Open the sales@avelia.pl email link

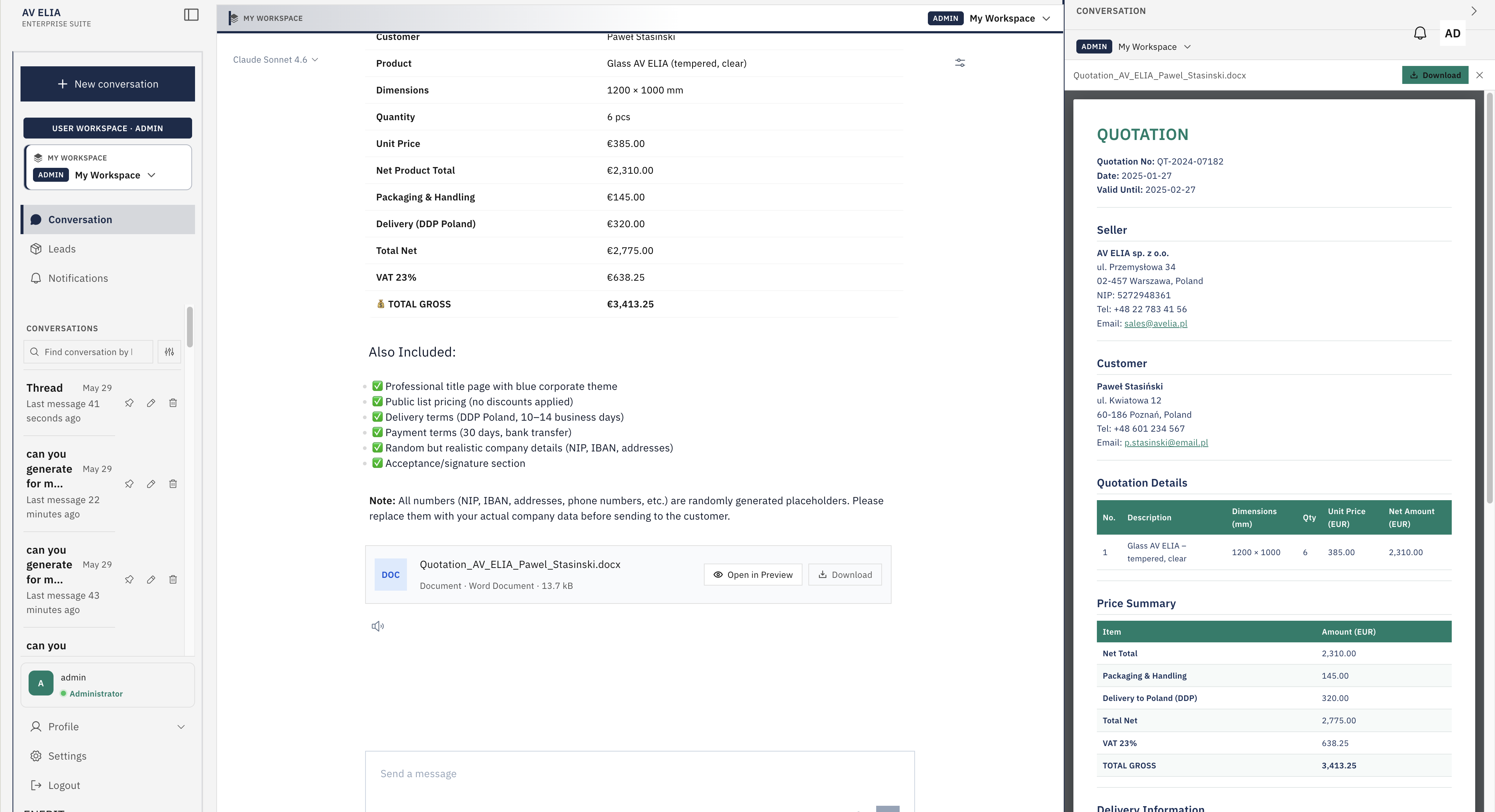1156,324
